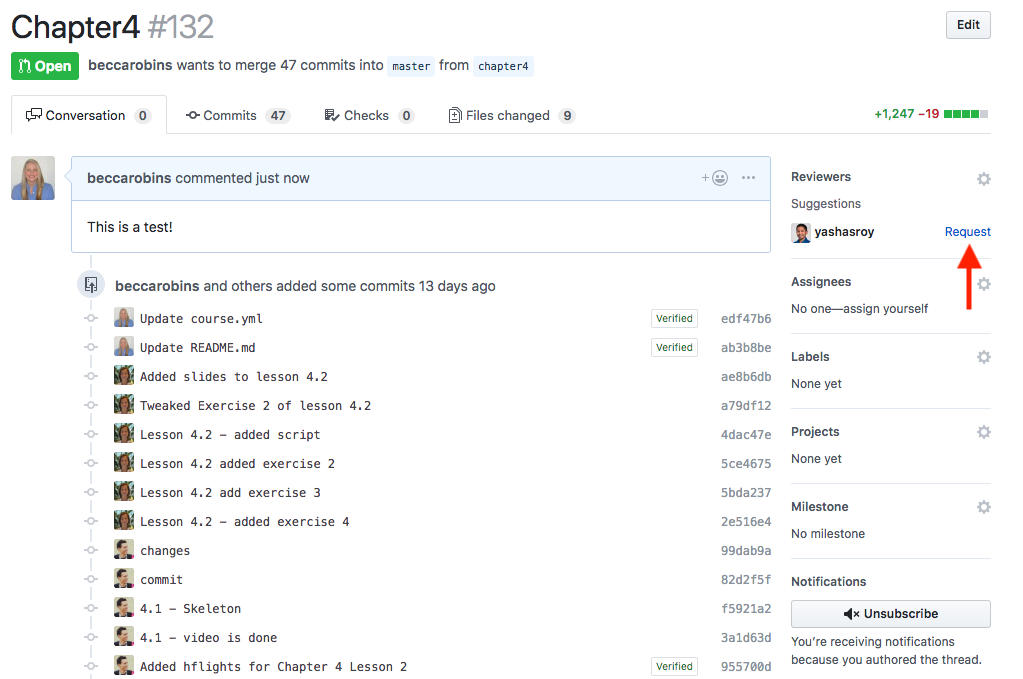Image resolution: width=1023 pixels, height=679 pixels.
Task: Click beccarobins avatar beside the comment
Action: [33, 178]
